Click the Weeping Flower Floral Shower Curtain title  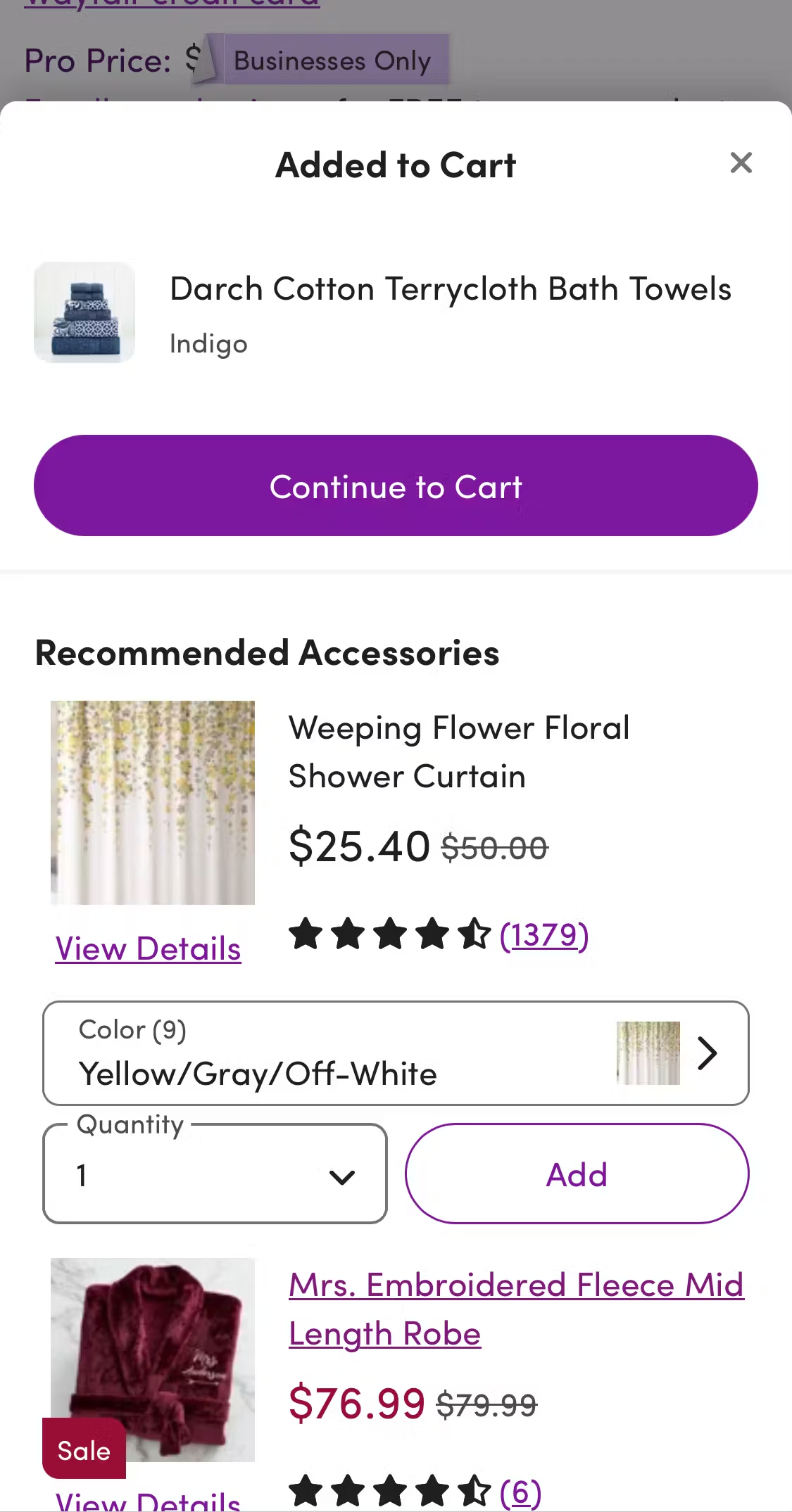pyautogui.click(x=459, y=752)
